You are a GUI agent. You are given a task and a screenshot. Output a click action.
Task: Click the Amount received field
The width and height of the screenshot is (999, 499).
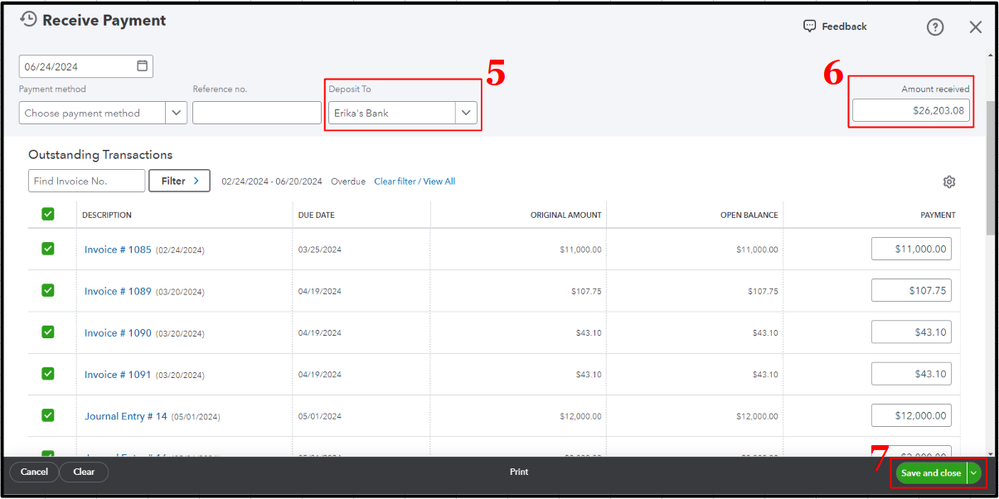[911, 111]
